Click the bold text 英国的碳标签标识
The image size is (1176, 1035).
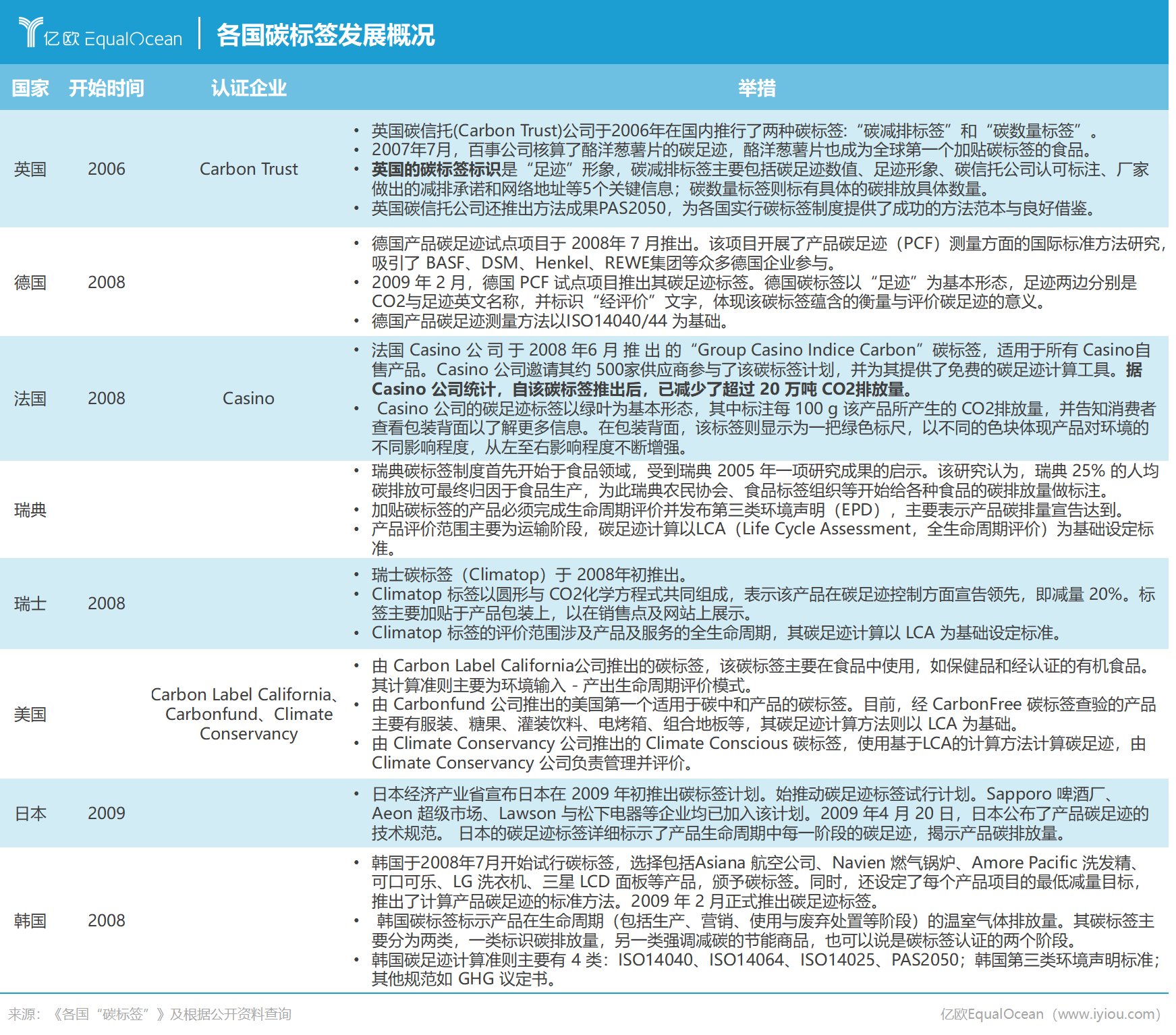click(437, 169)
